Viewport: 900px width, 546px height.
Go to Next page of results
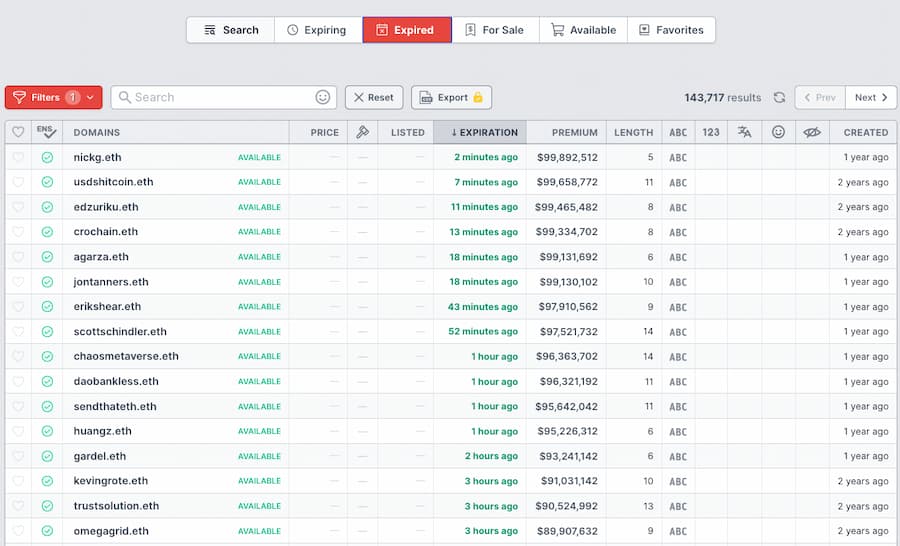point(871,98)
